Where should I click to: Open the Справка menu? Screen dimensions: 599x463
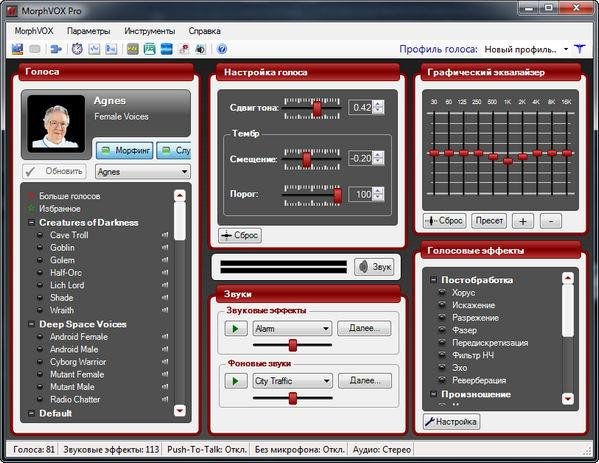coord(204,31)
